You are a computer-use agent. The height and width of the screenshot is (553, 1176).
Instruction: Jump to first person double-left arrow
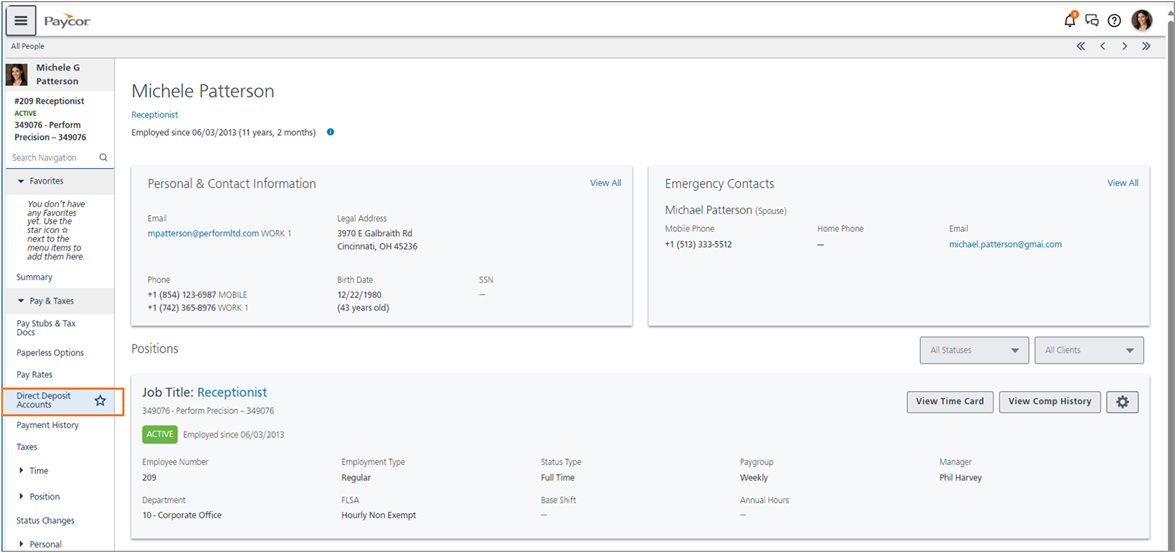click(1081, 46)
